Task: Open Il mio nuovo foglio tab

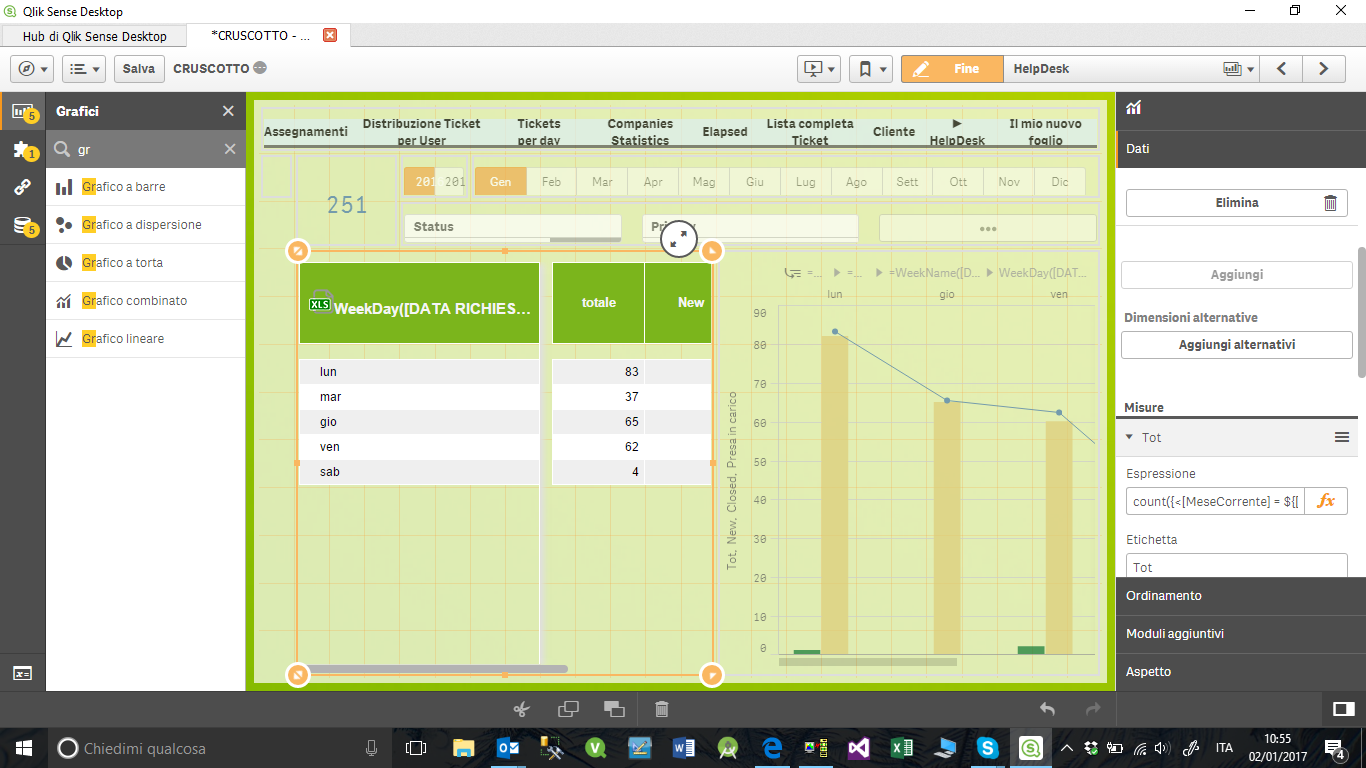Action: (x=1046, y=132)
